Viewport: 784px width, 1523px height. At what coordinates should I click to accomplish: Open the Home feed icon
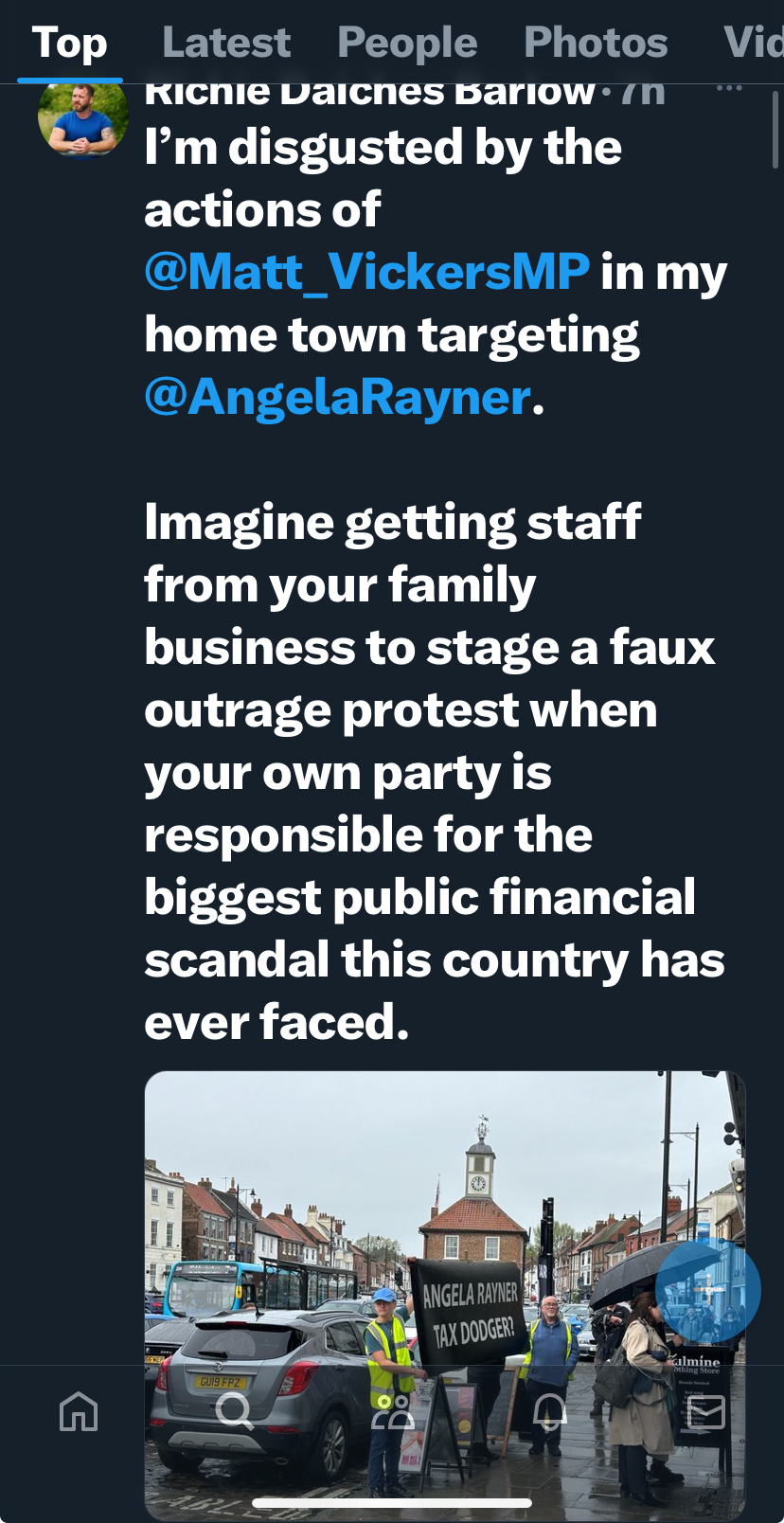point(79,1411)
